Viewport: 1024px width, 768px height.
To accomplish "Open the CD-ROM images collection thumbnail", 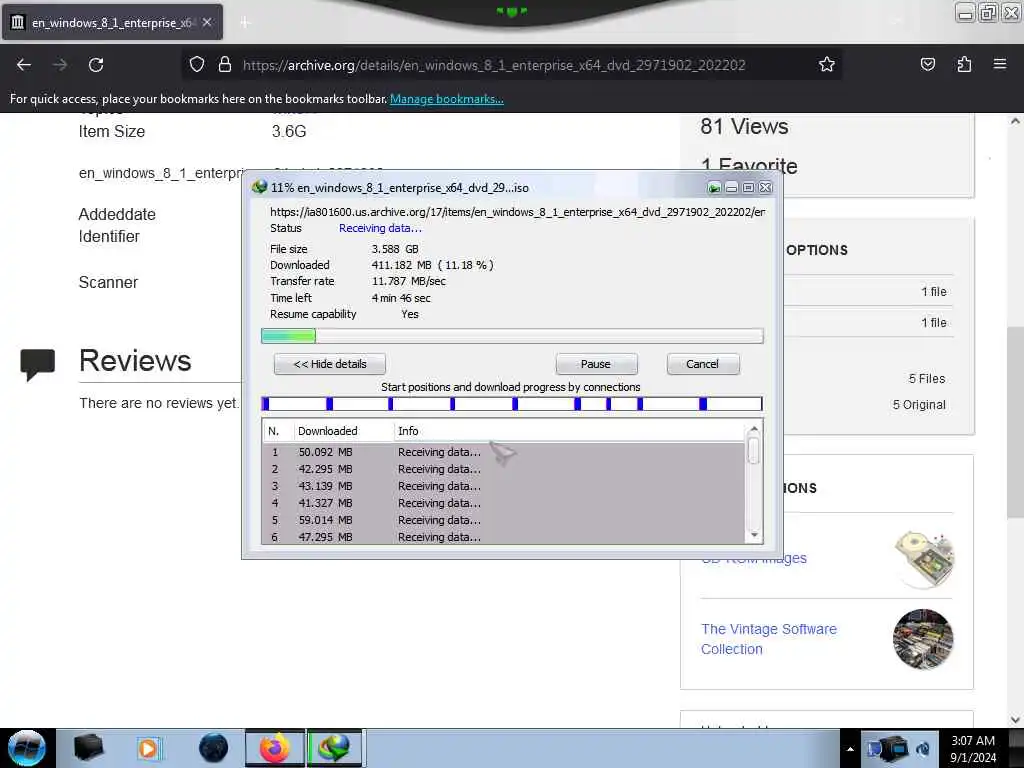I will click(x=923, y=559).
